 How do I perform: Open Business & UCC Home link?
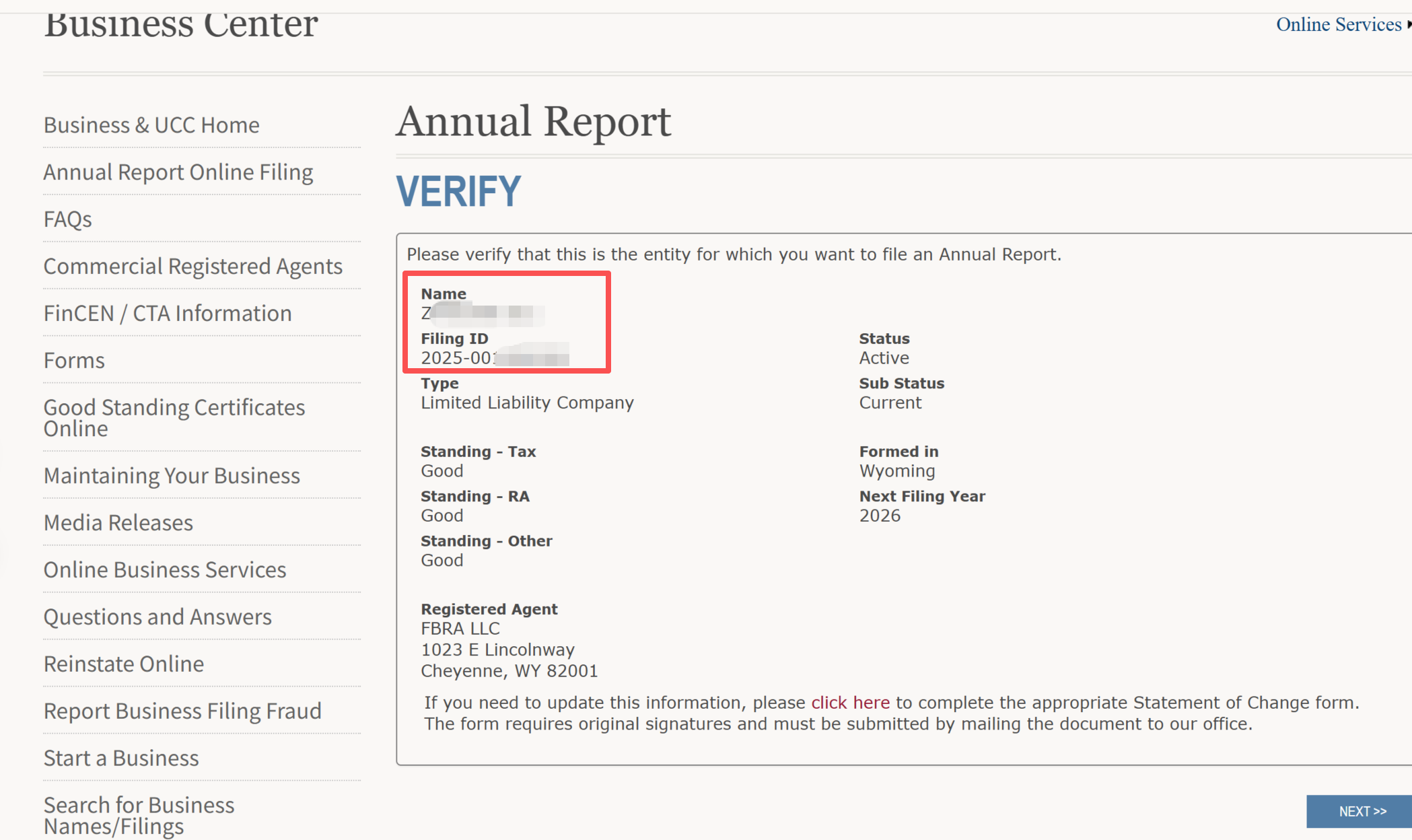(151, 125)
